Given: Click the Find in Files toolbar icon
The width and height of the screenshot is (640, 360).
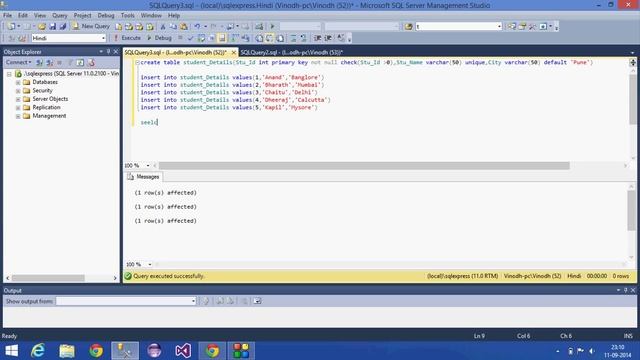Looking at the screenshot, I should point(409,27).
